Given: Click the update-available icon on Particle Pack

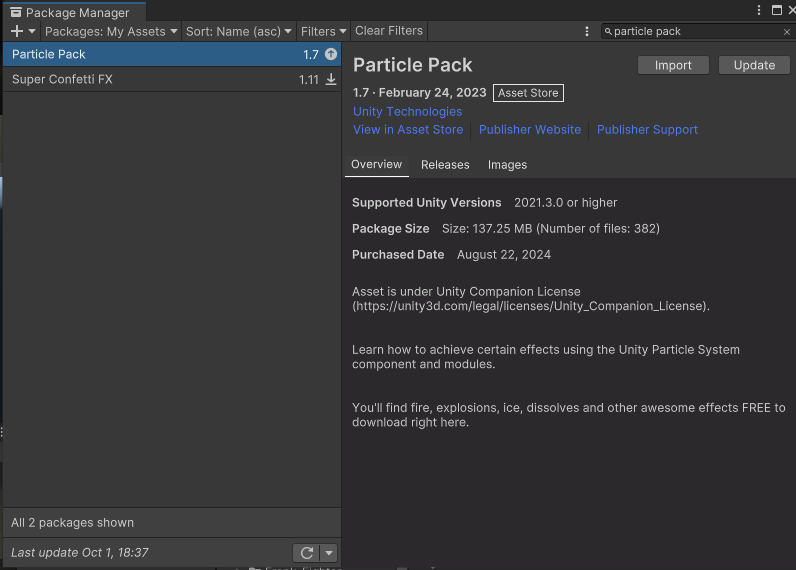Looking at the screenshot, I should (x=331, y=54).
